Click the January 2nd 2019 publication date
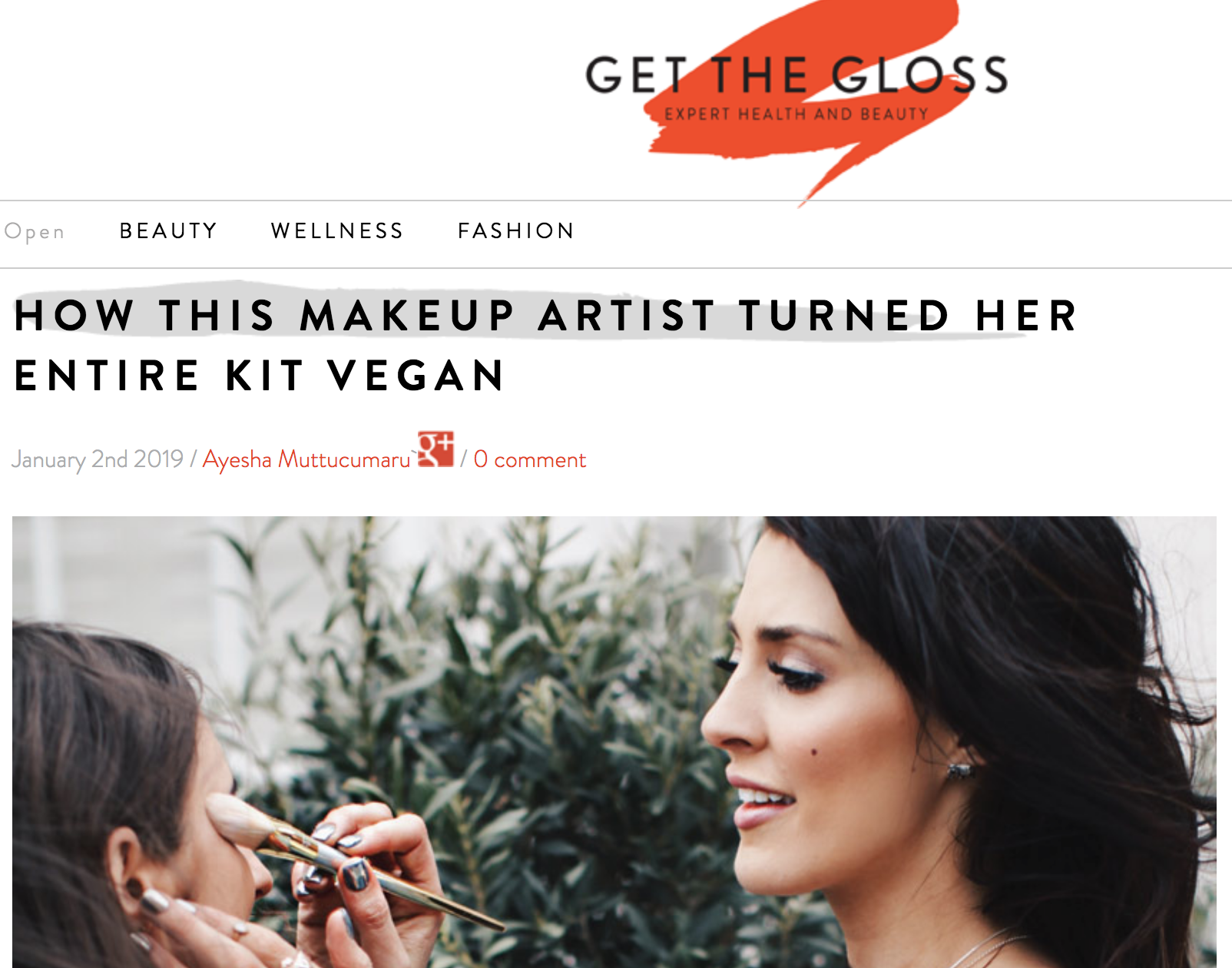Screen dimensions: 1232x968 click(x=98, y=459)
